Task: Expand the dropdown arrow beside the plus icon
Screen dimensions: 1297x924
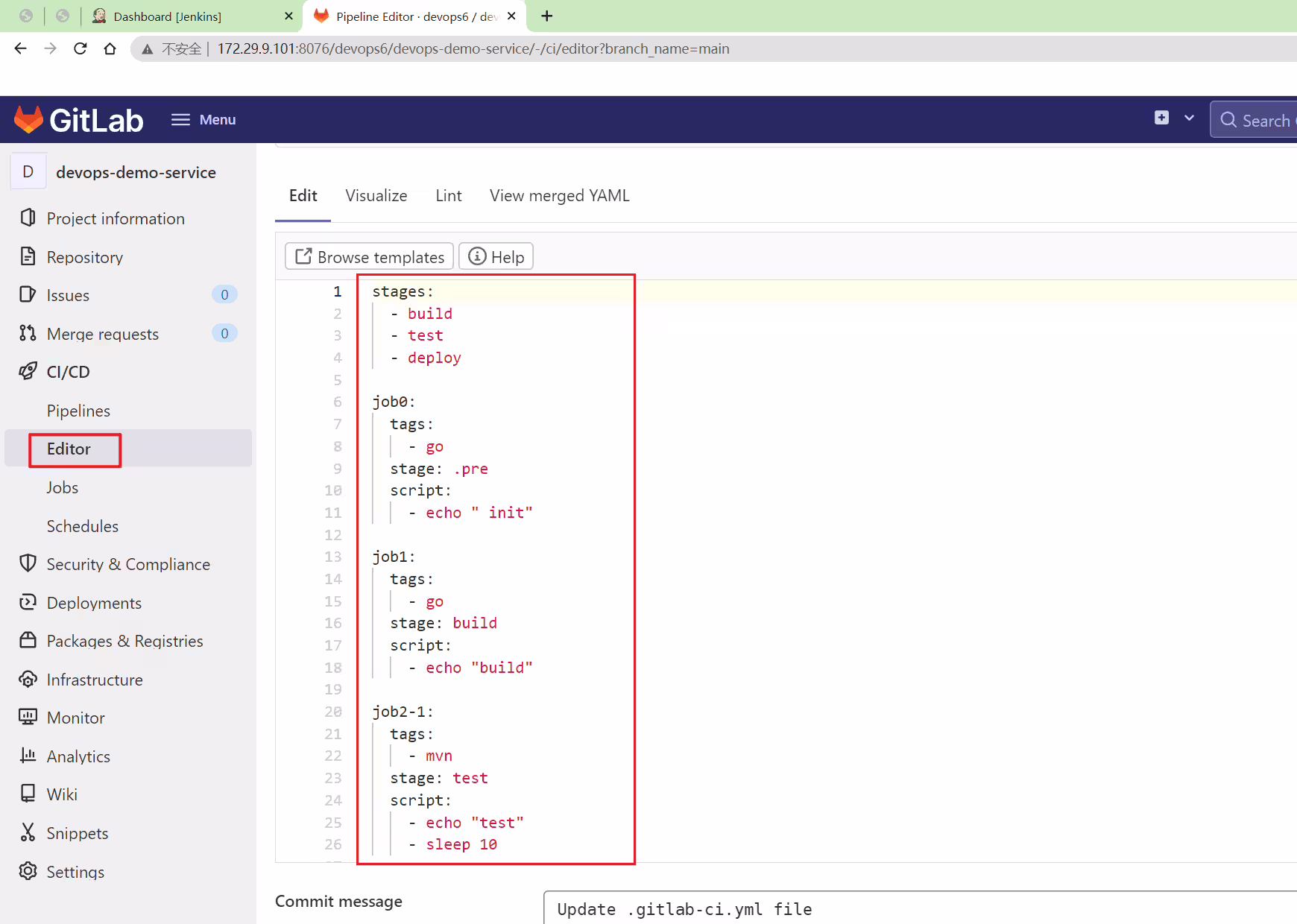Action: (x=1189, y=118)
